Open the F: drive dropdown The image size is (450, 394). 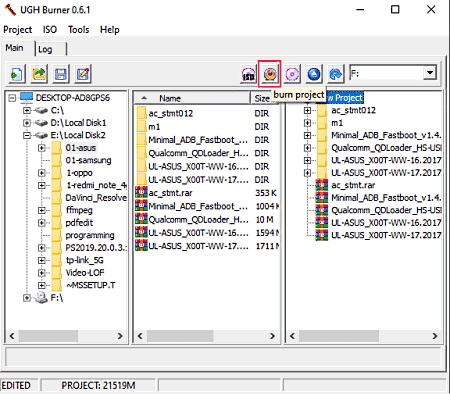coord(430,73)
